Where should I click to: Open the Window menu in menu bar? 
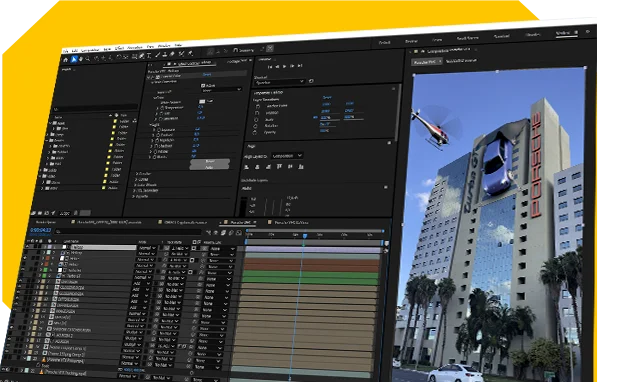[x=164, y=46]
